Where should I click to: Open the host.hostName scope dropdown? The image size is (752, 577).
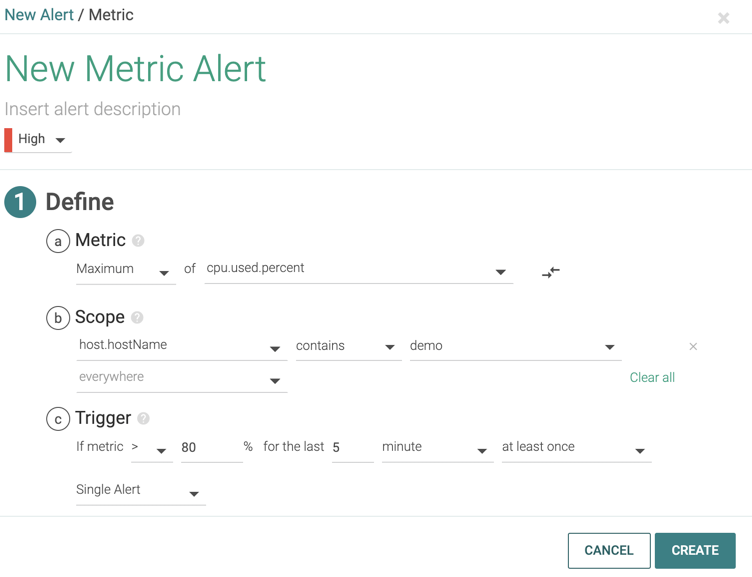pyautogui.click(x=181, y=347)
